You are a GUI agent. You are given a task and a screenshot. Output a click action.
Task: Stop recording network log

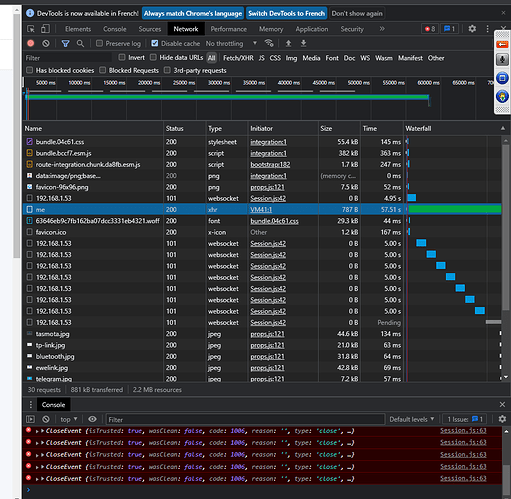pos(31,43)
